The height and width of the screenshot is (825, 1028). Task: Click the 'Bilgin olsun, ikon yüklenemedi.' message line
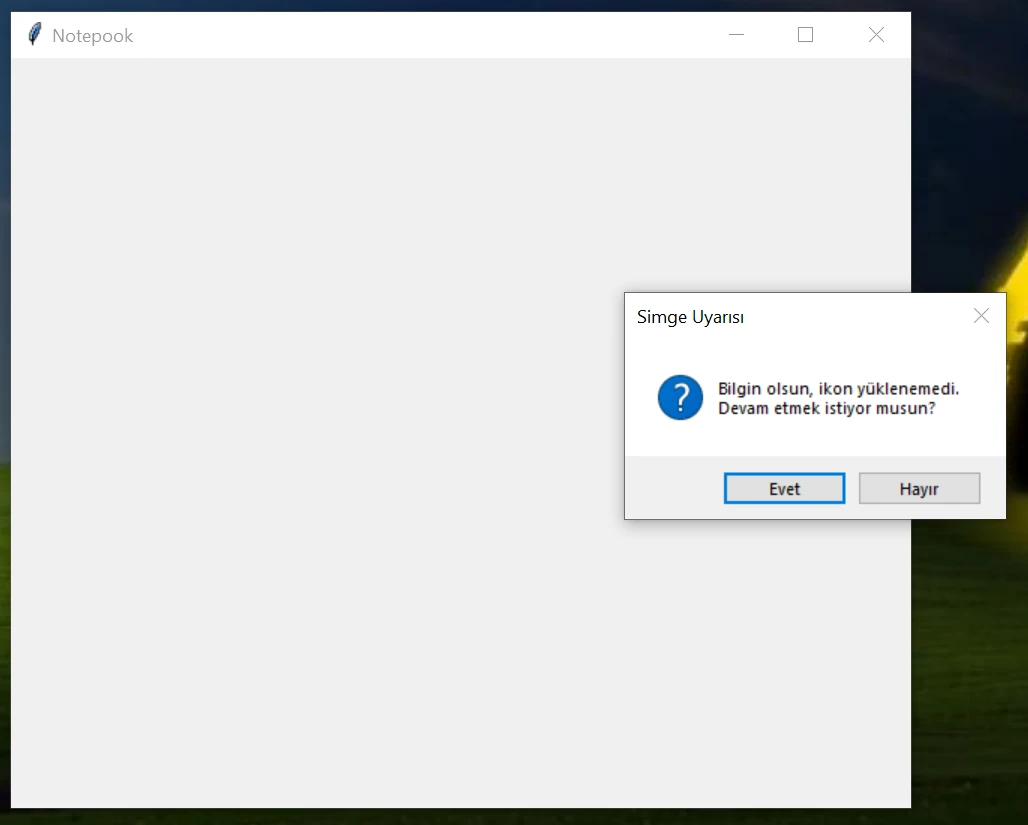point(838,388)
